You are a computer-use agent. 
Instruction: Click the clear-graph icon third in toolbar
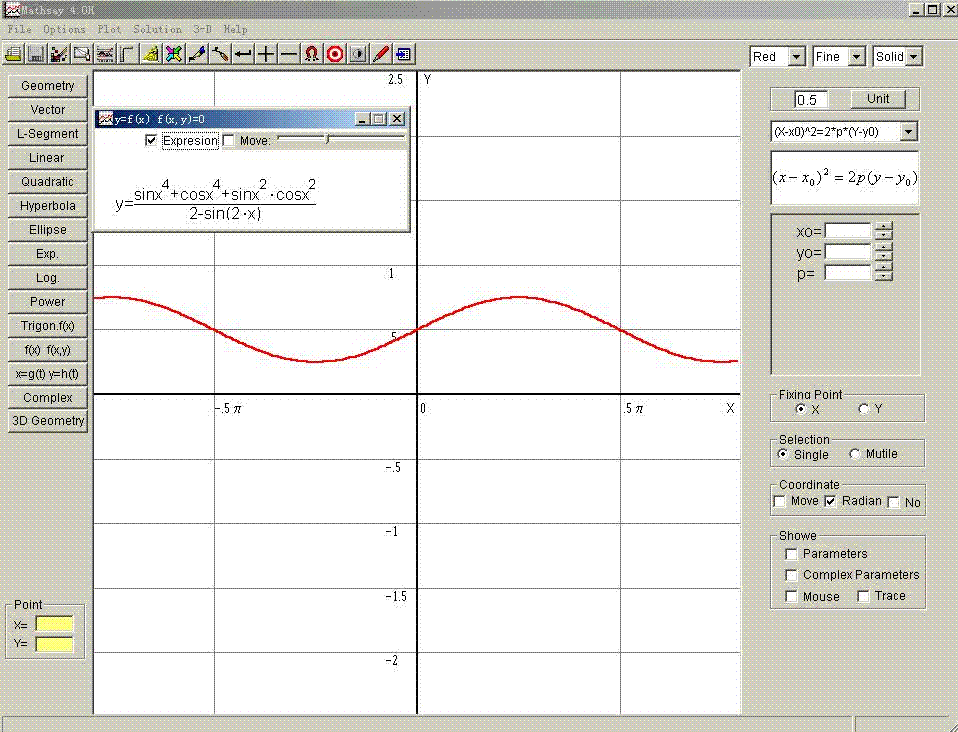59,54
